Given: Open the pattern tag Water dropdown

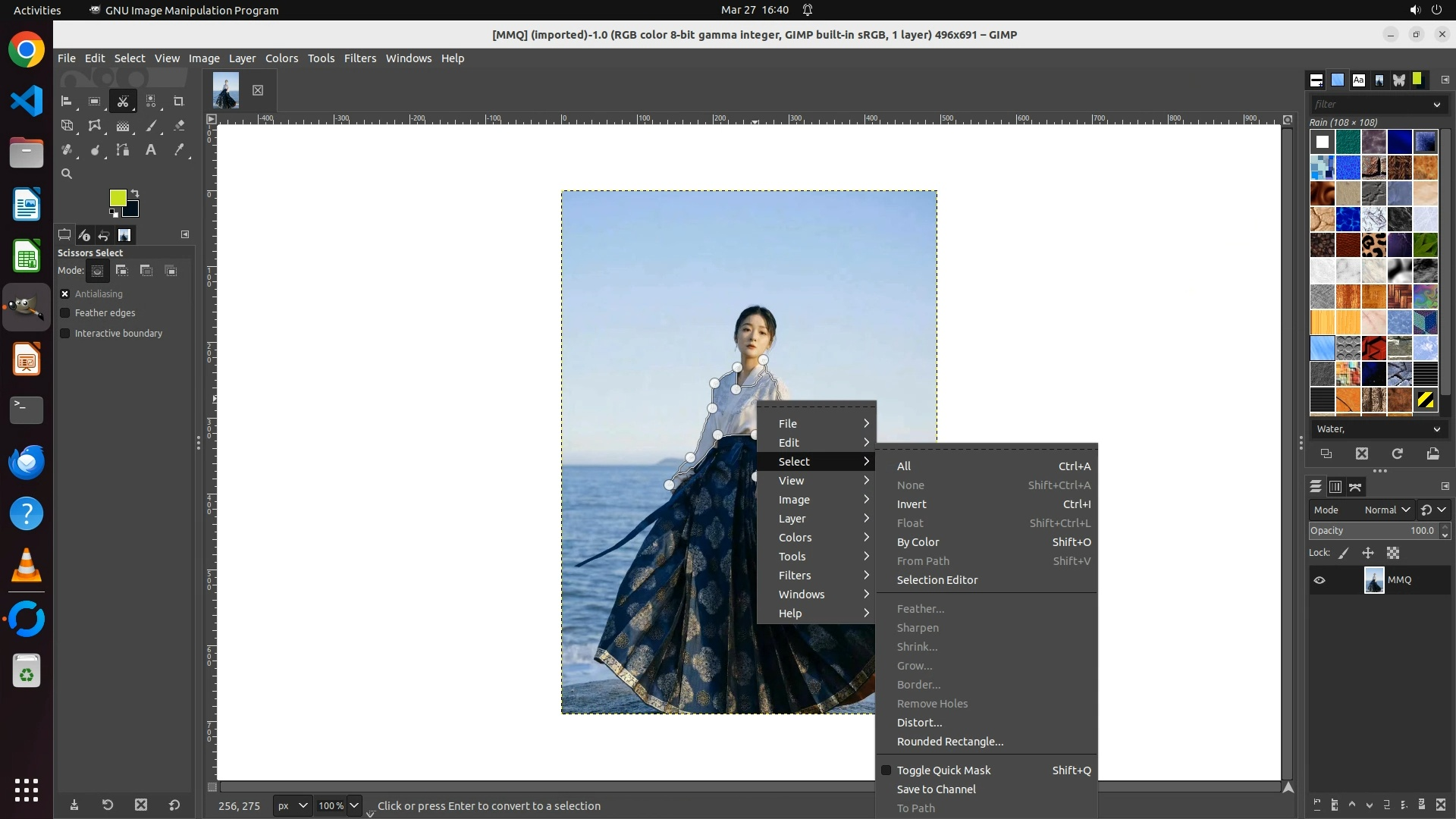Looking at the screenshot, I should pos(1378,429).
